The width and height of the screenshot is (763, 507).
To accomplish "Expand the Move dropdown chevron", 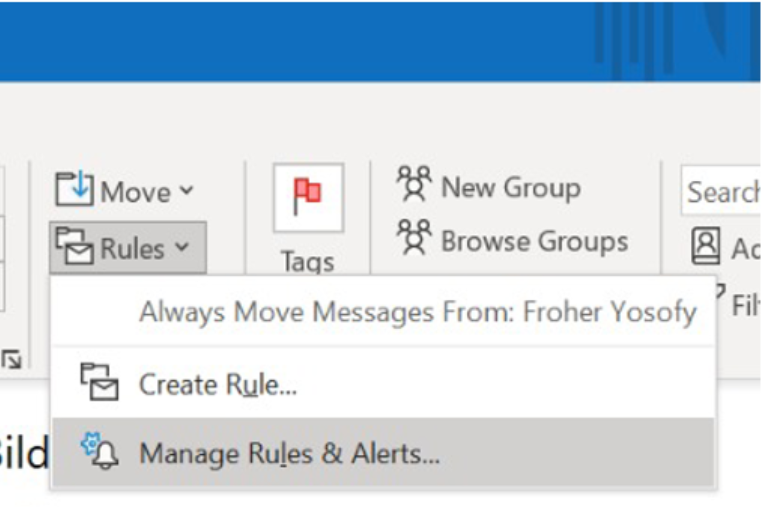I will (x=186, y=190).
